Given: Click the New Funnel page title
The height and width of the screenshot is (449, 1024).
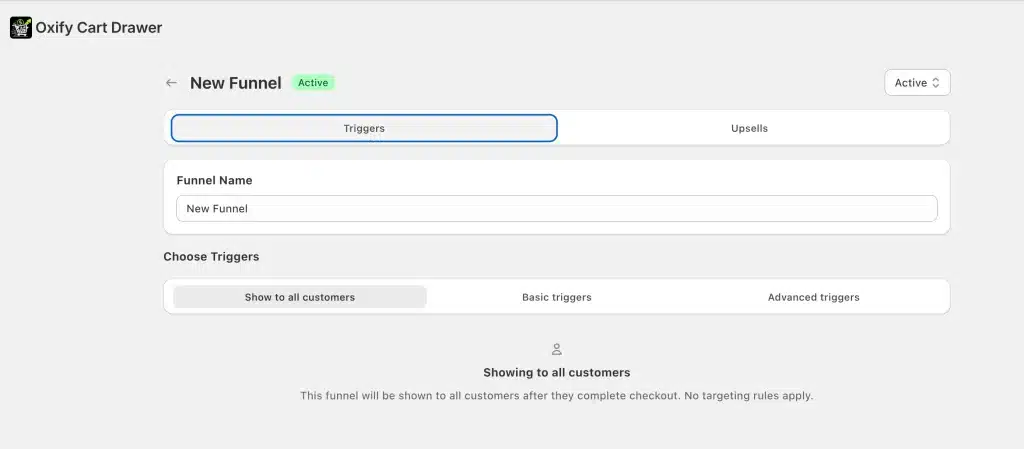Looking at the screenshot, I should [x=236, y=83].
